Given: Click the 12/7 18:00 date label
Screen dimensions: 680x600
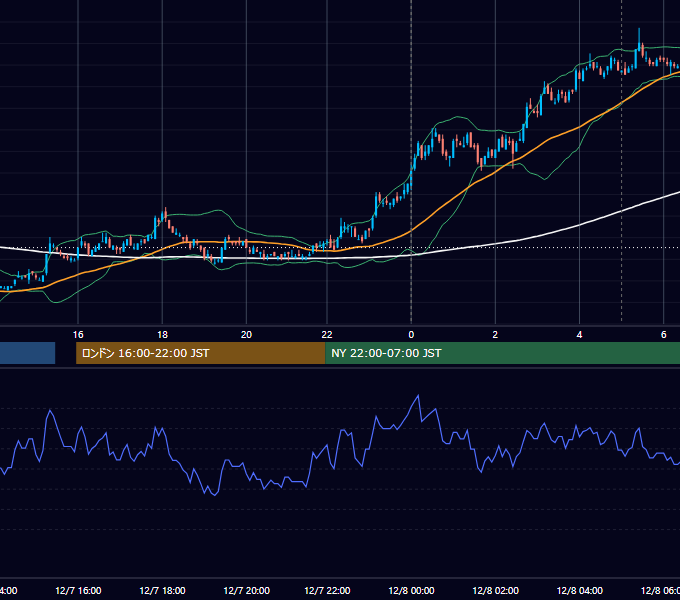Looking at the screenshot, I should (162, 590).
